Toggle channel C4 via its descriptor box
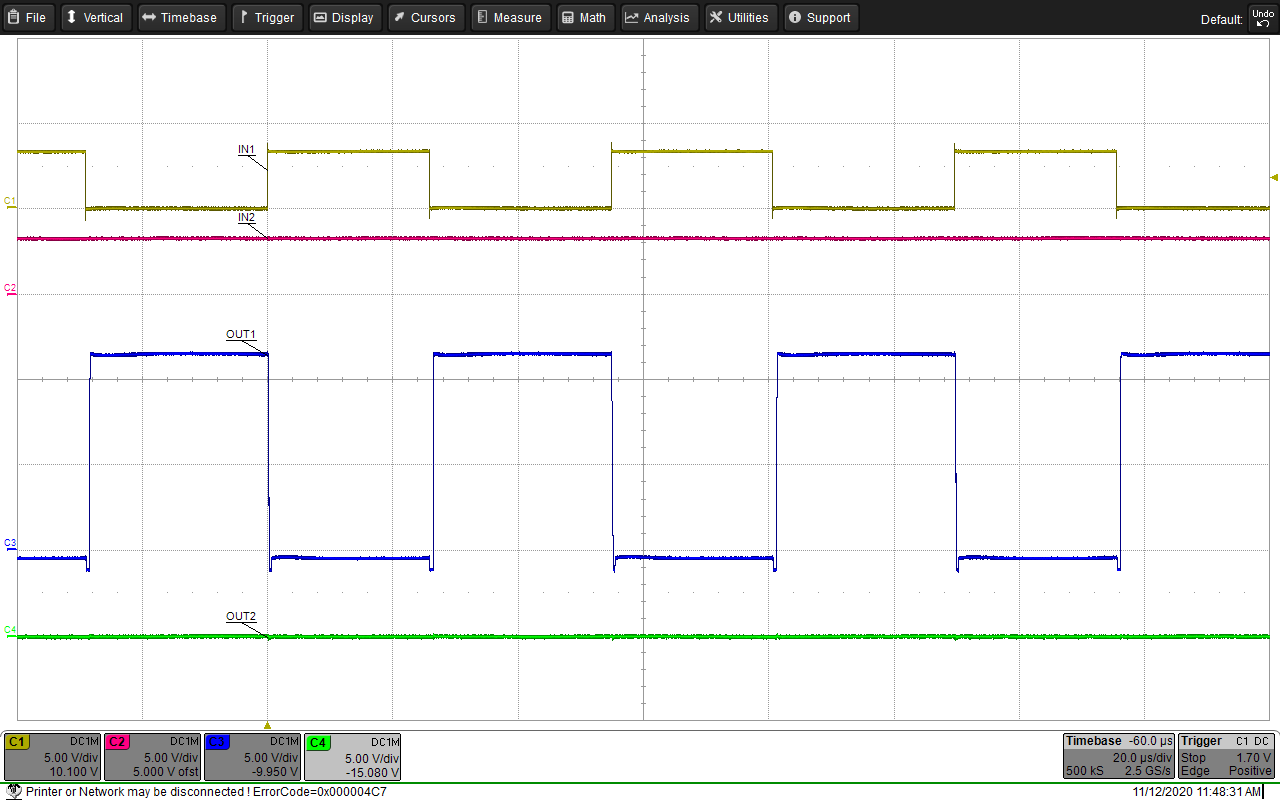Screen dimensions: 1280x800 pos(352,756)
